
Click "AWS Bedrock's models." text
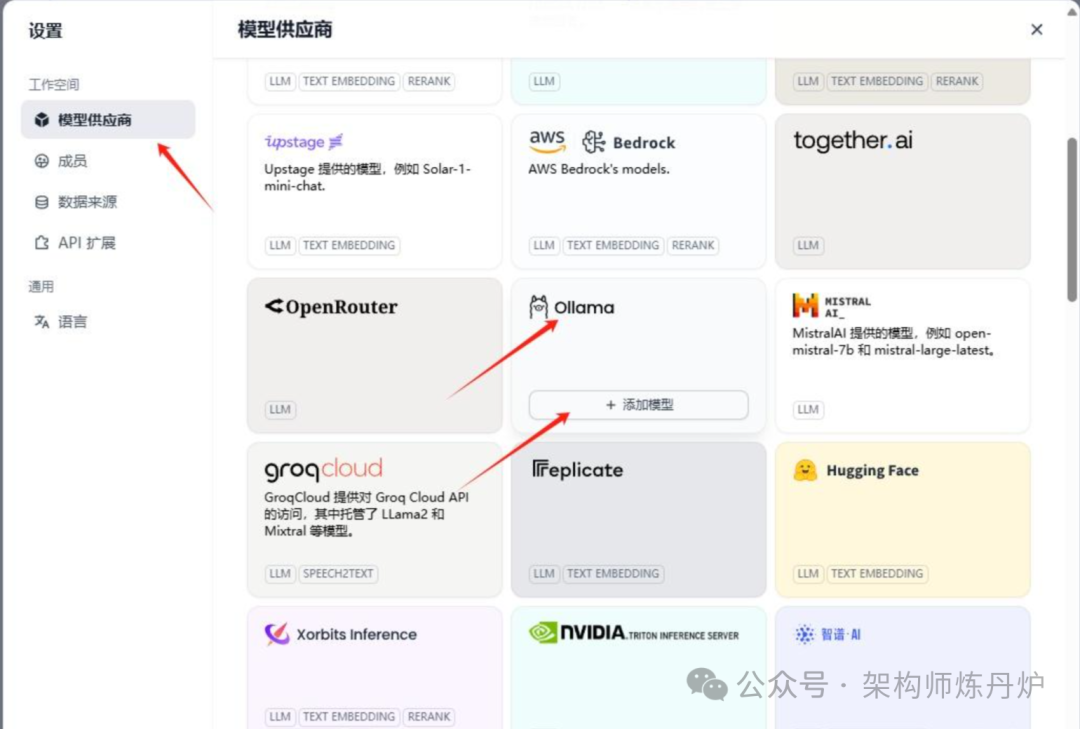tap(599, 170)
